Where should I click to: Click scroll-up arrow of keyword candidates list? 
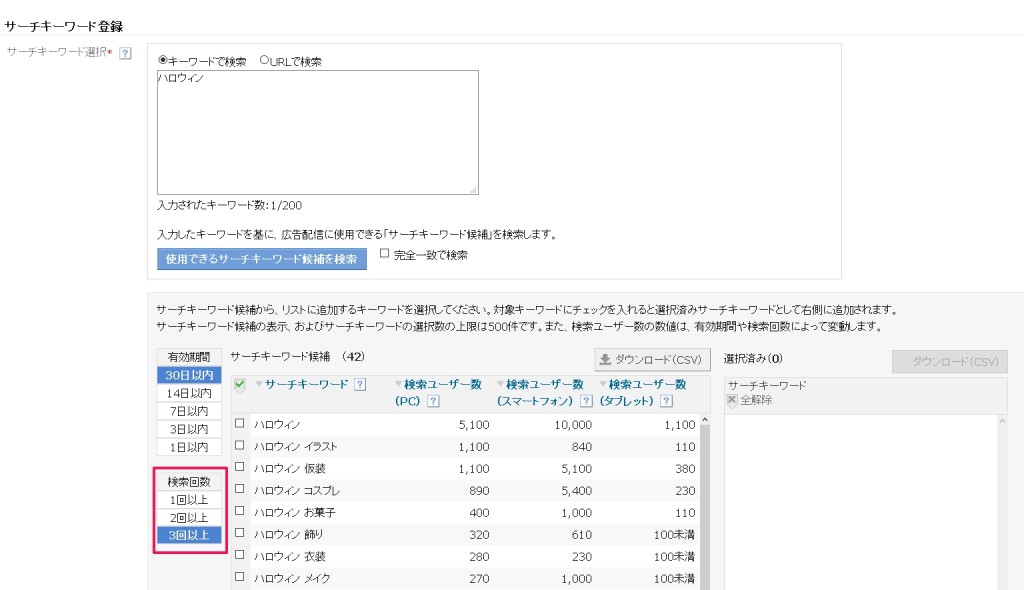click(x=705, y=419)
